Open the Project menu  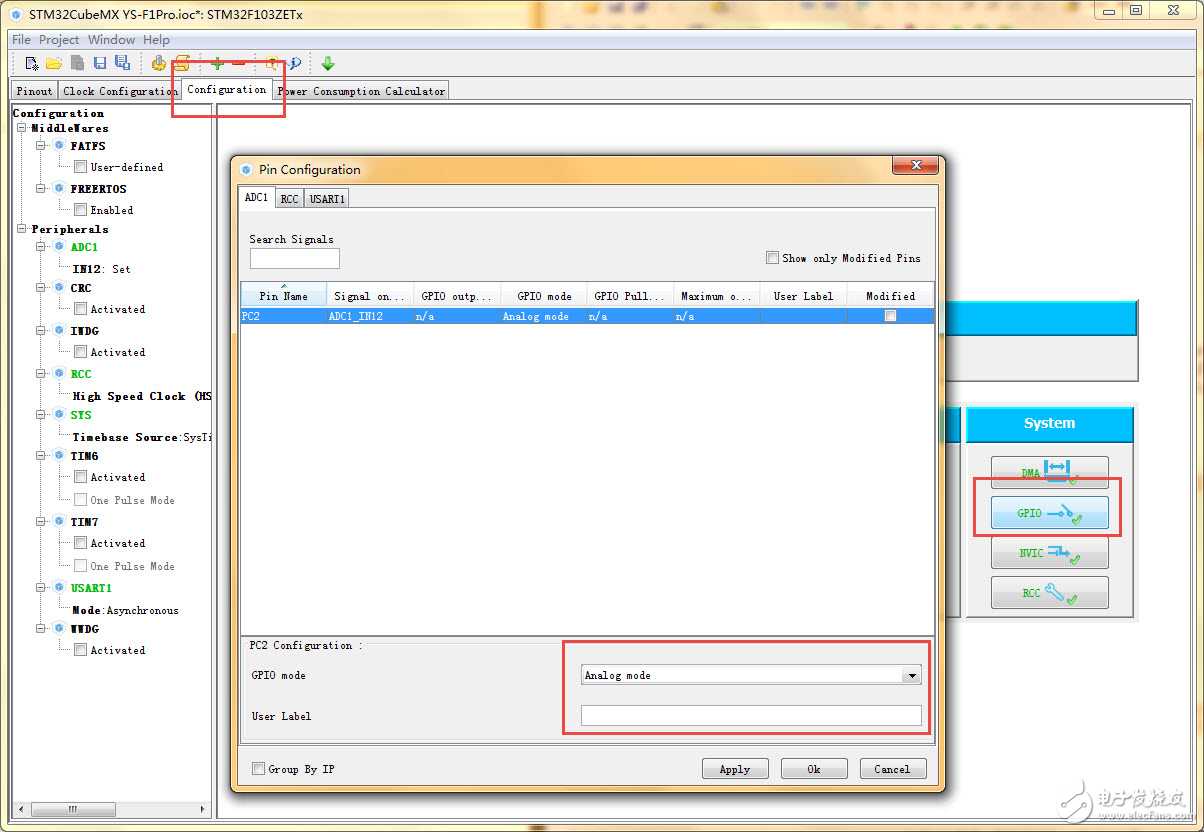59,39
